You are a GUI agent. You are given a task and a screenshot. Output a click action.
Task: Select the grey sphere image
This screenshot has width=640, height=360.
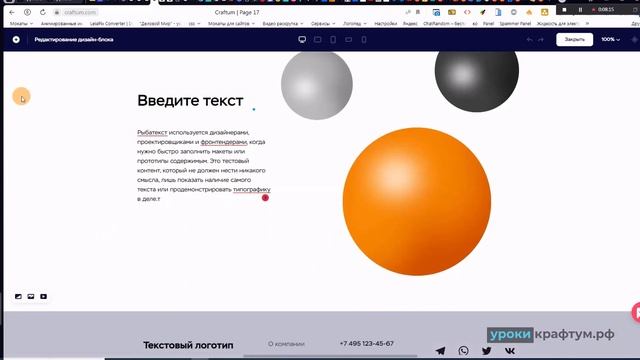point(317,85)
